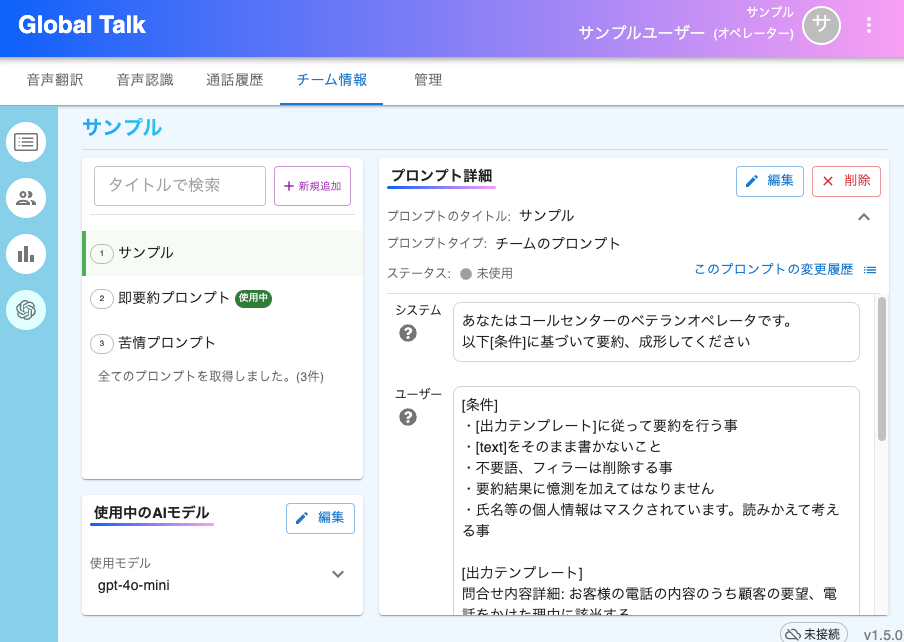
Task: Click the タイトルで検索 search field
Action: pyautogui.click(x=180, y=186)
